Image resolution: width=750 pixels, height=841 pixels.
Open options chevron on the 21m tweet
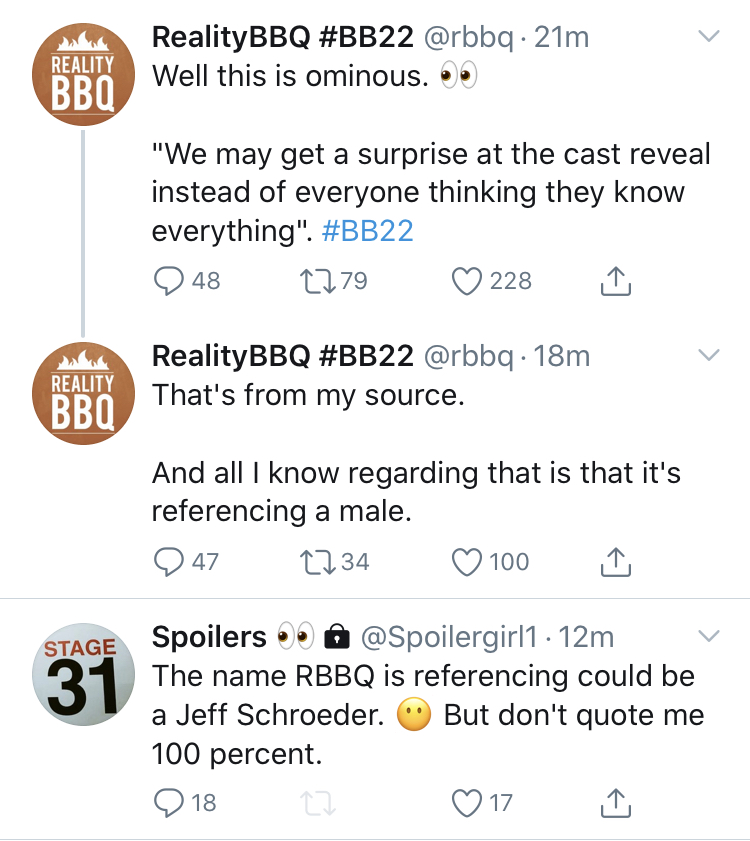click(709, 36)
